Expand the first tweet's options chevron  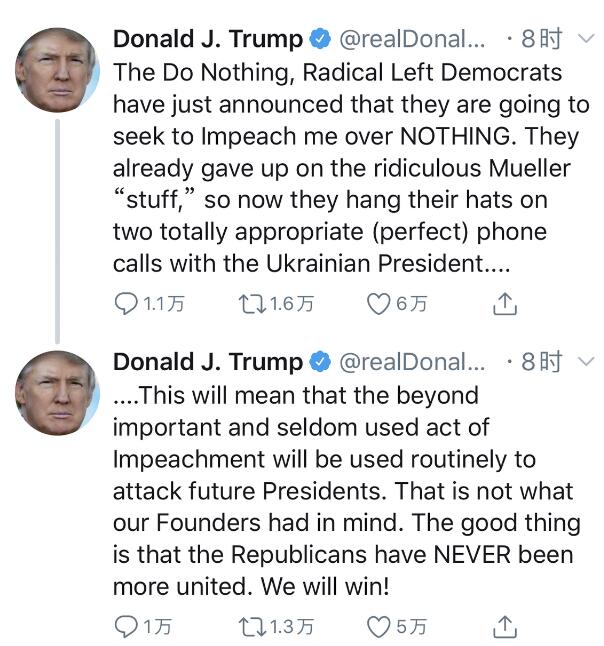pos(586,40)
